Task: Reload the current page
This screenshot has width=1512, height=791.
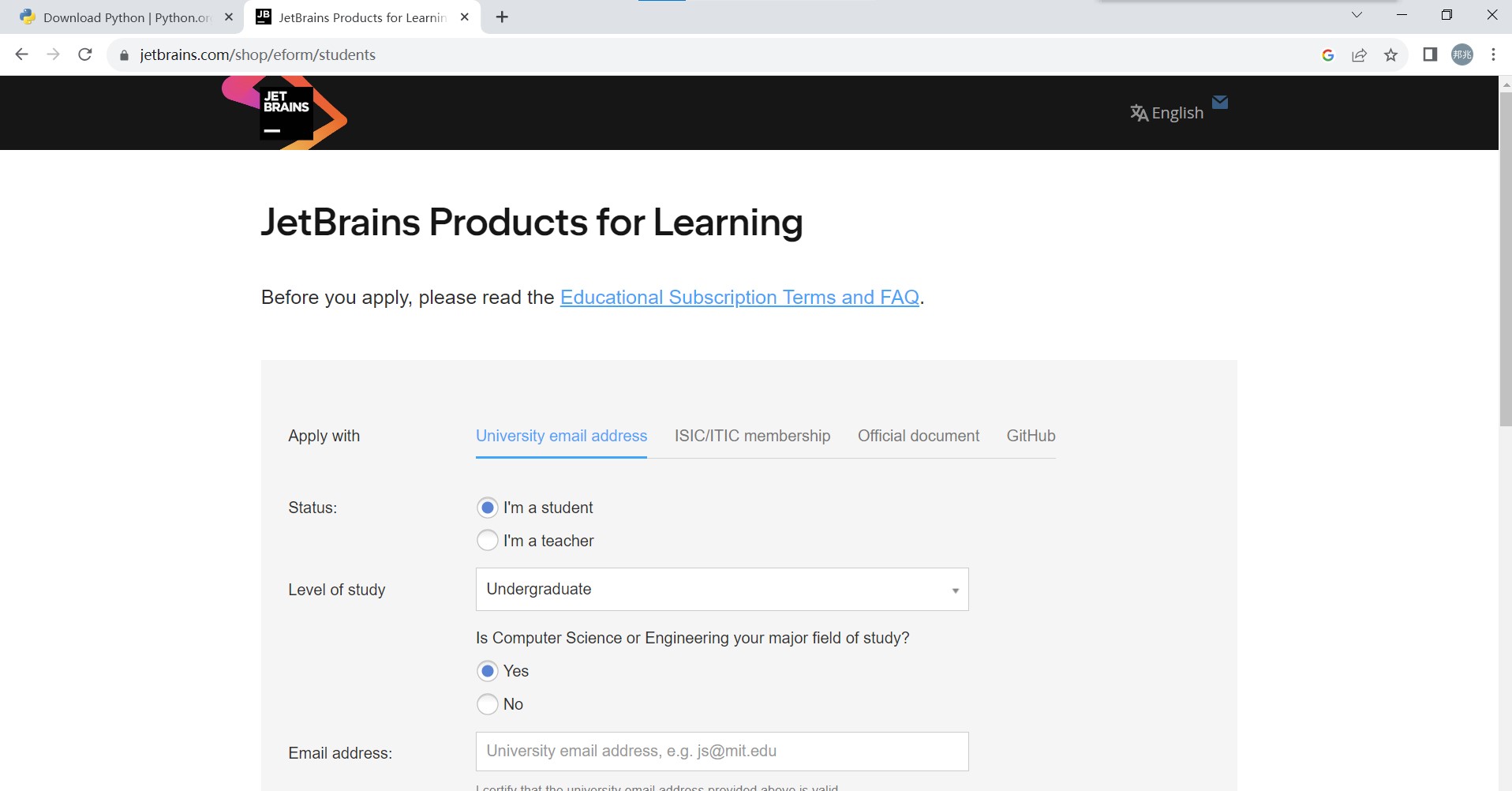Action: click(85, 54)
